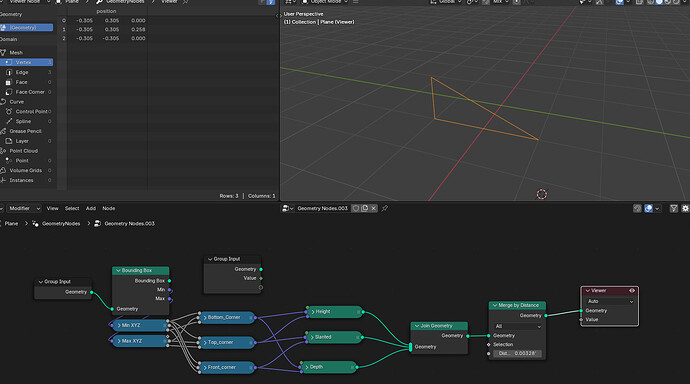Click the duplicate node tree icon
This screenshot has height=384, width=690.
click(365, 208)
